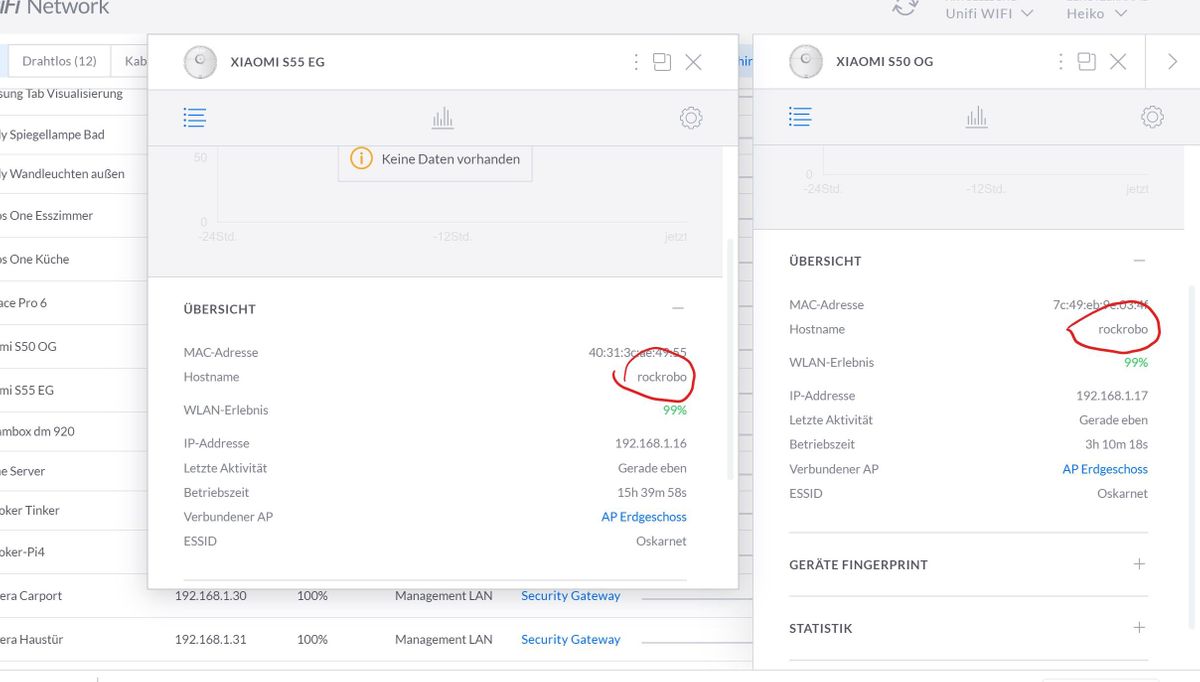Open statistics chart tab in S50 OG panel
This screenshot has height=682, width=1200.
click(976, 117)
